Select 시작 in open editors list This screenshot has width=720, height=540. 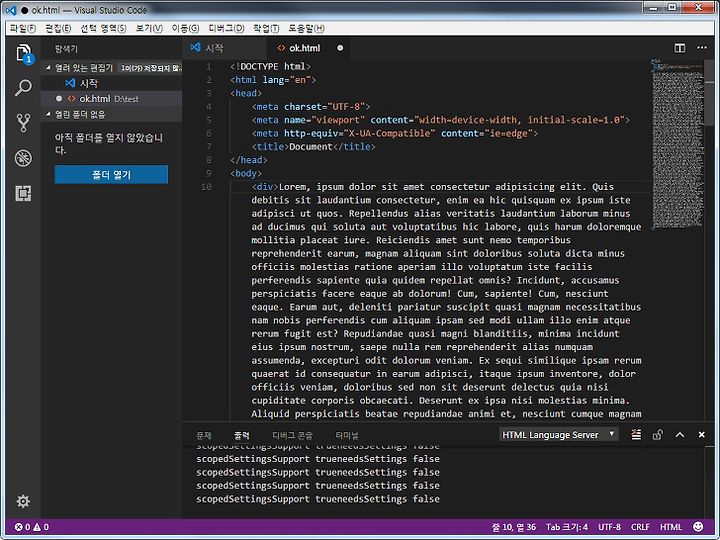pyautogui.click(x=112, y=83)
